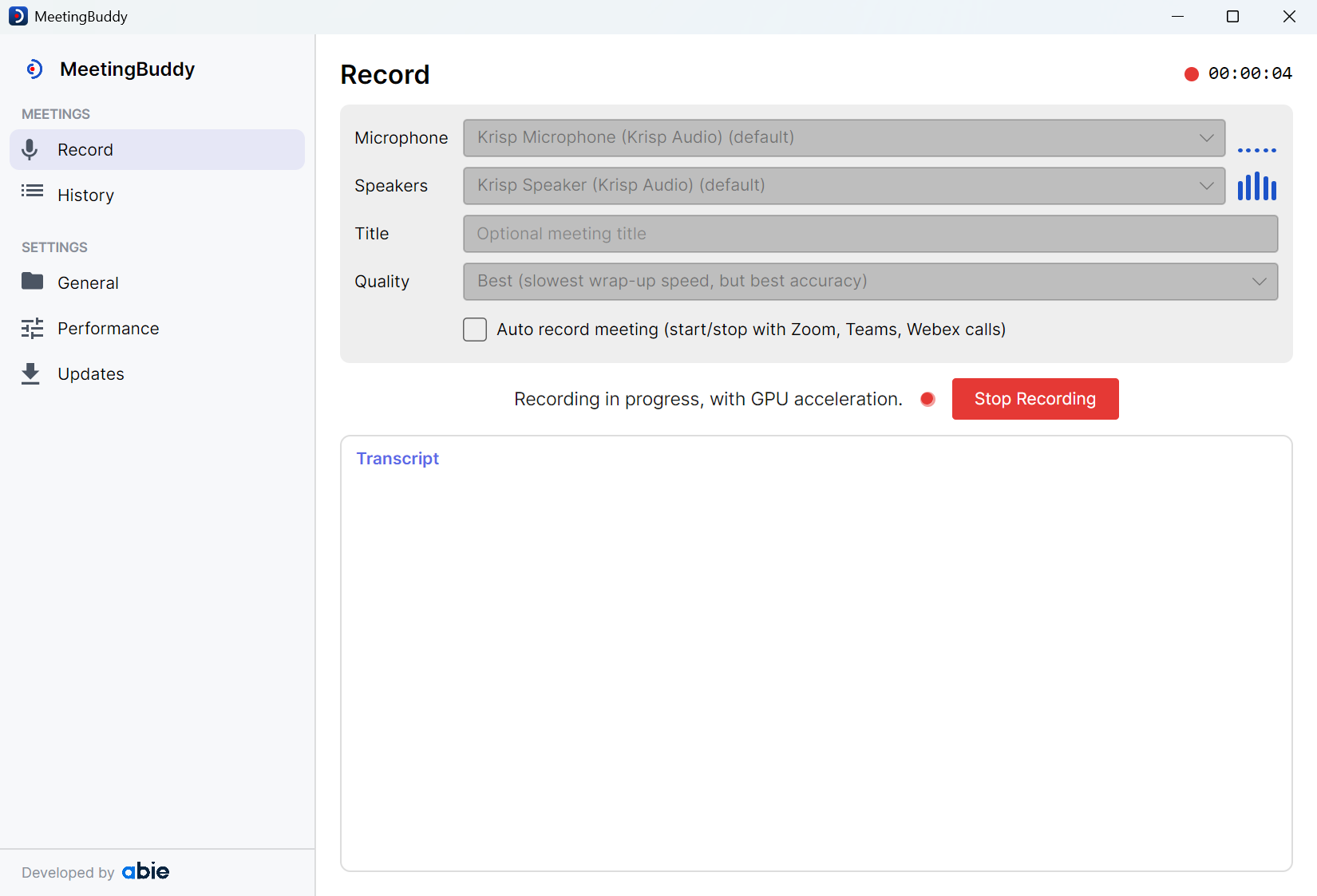The image size is (1317, 896).
Task: Minimize the MeetingBuddy window
Action: [x=1177, y=16]
